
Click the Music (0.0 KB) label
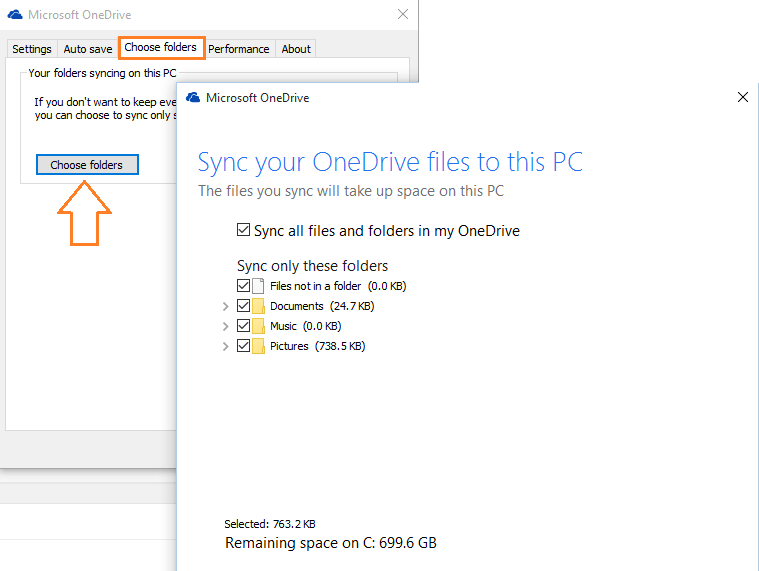pos(305,326)
